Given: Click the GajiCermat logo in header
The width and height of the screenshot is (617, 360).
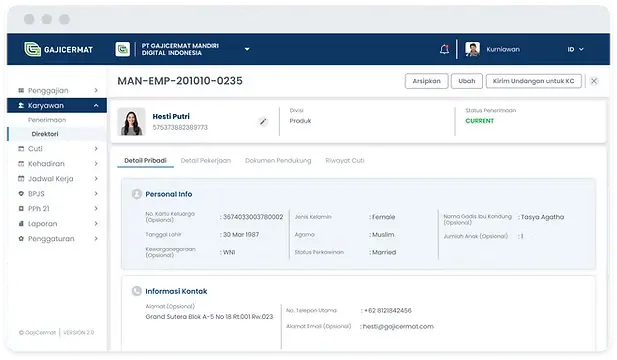Looking at the screenshot, I should point(58,50).
